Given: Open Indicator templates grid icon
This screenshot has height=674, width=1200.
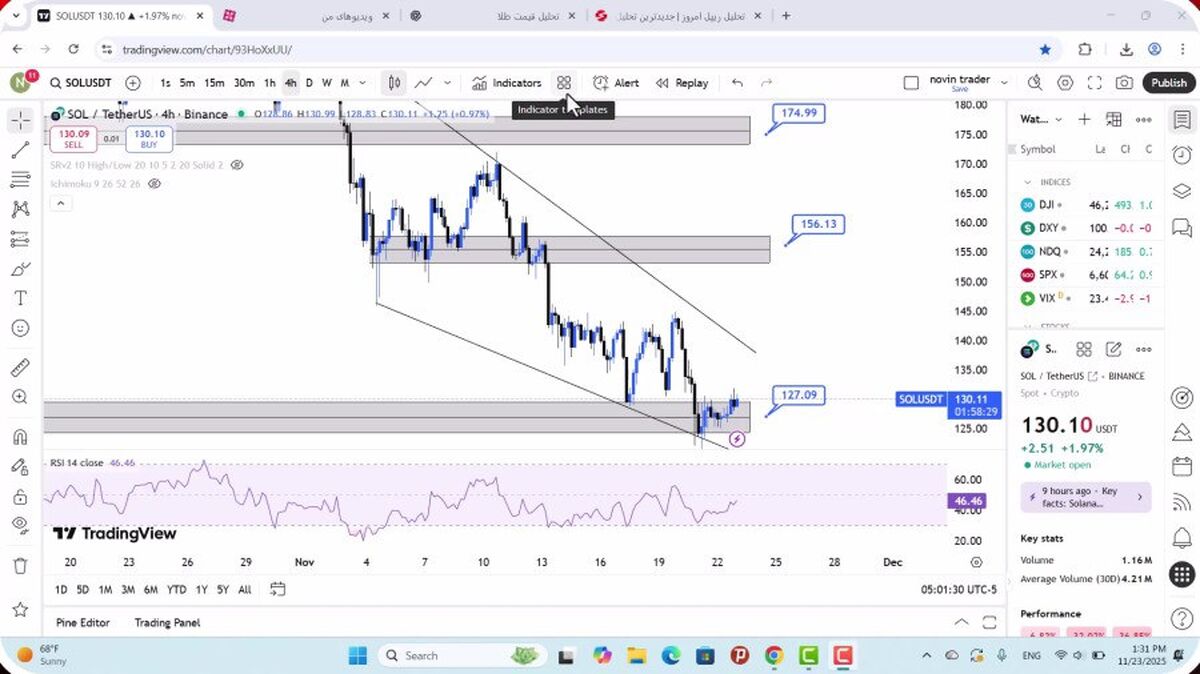Looking at the screenshot, I should click(x=564, y=83).
